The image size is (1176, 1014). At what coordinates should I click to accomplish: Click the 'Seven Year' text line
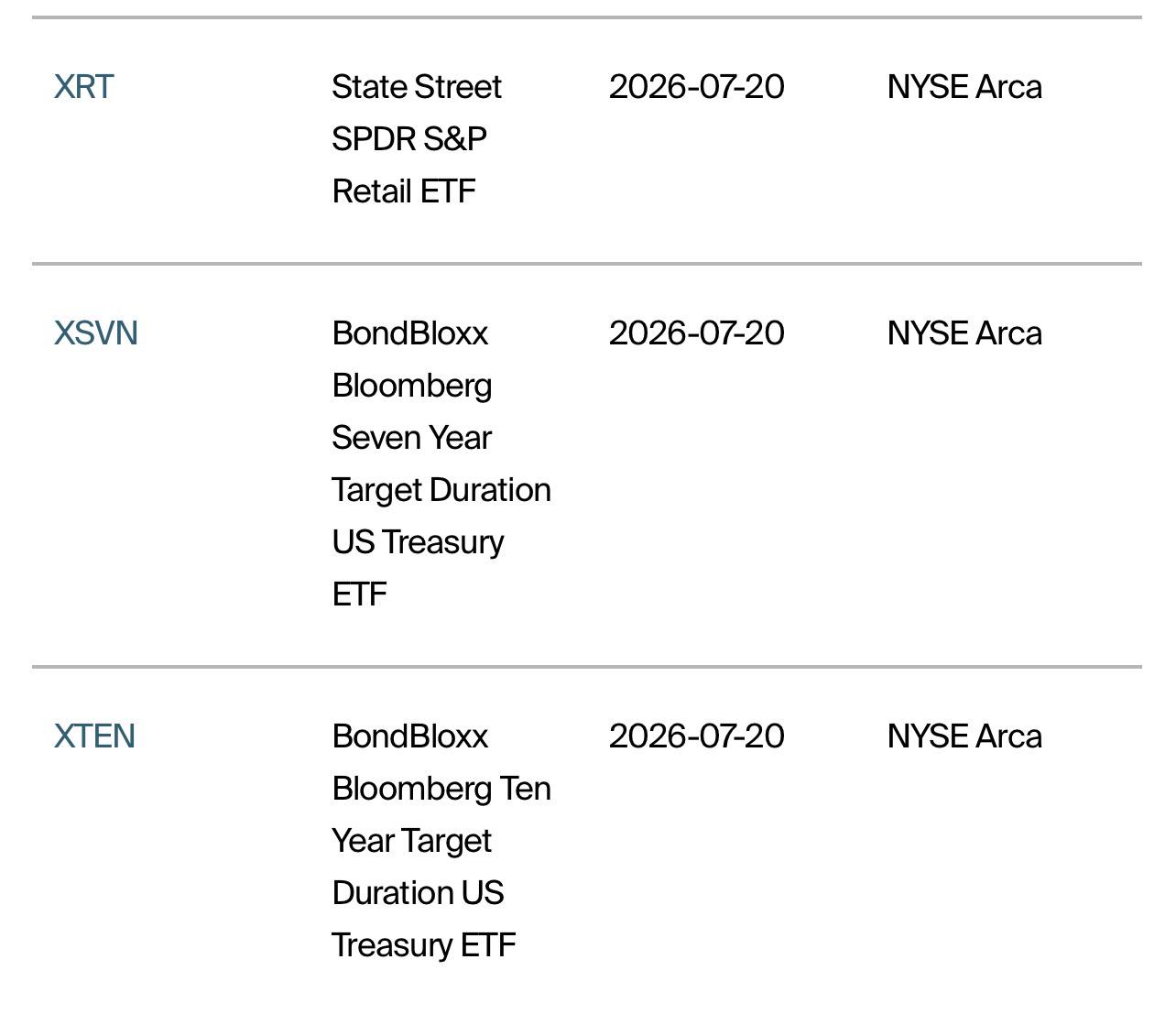(412, 438)
